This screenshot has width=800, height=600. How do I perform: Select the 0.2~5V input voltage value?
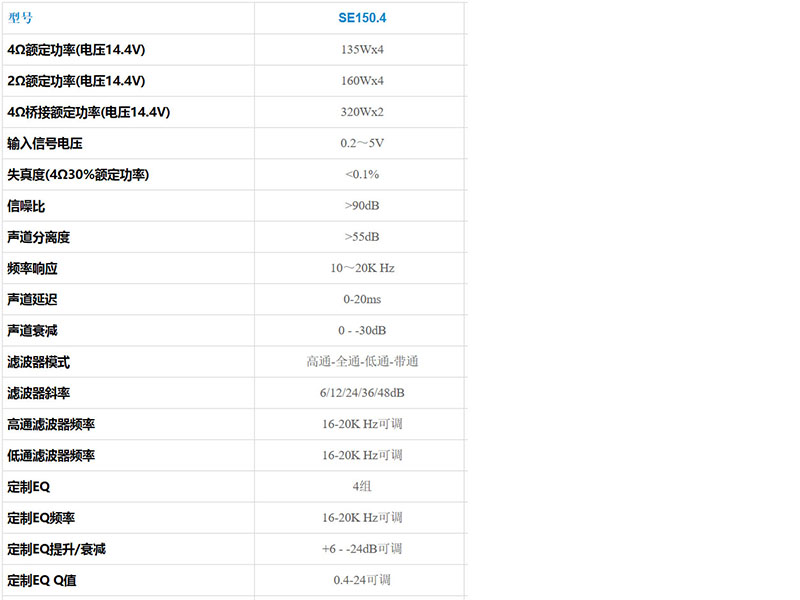coord(362,143)
